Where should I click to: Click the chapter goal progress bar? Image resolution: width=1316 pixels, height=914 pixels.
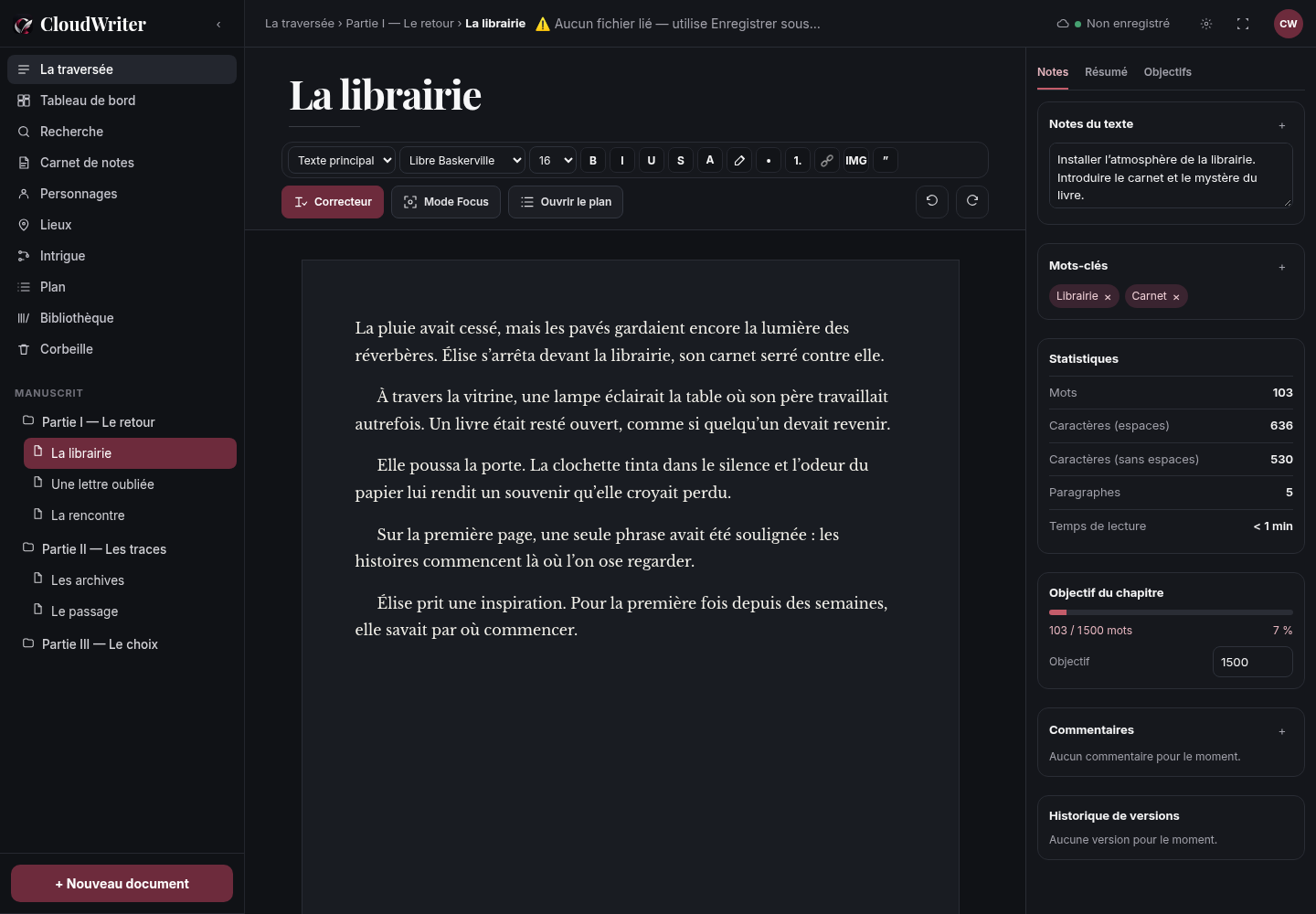(x=1171, y=612)
